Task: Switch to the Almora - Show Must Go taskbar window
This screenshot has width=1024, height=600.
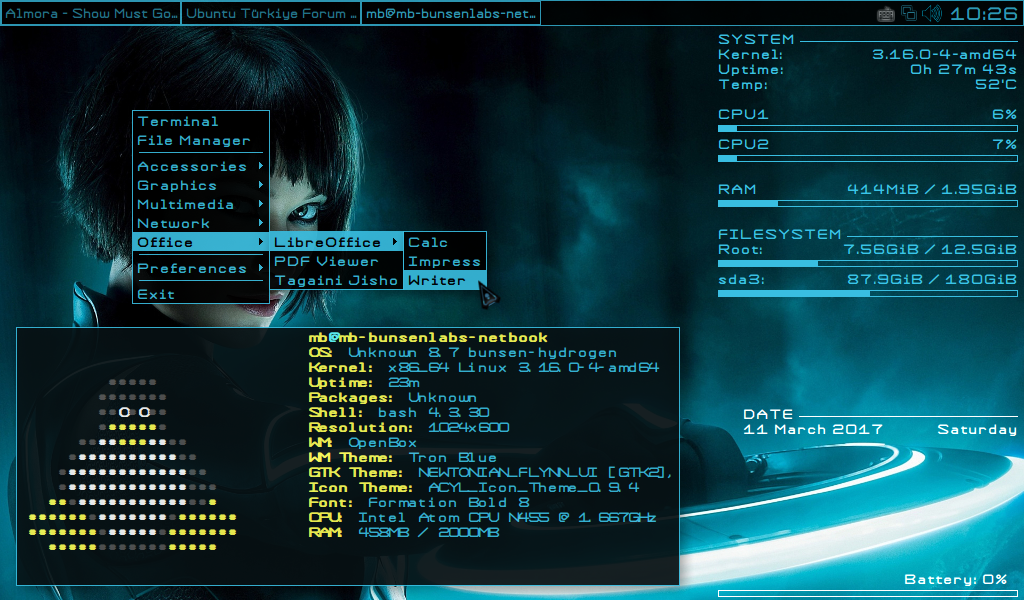Action: [x=91, y=13]
